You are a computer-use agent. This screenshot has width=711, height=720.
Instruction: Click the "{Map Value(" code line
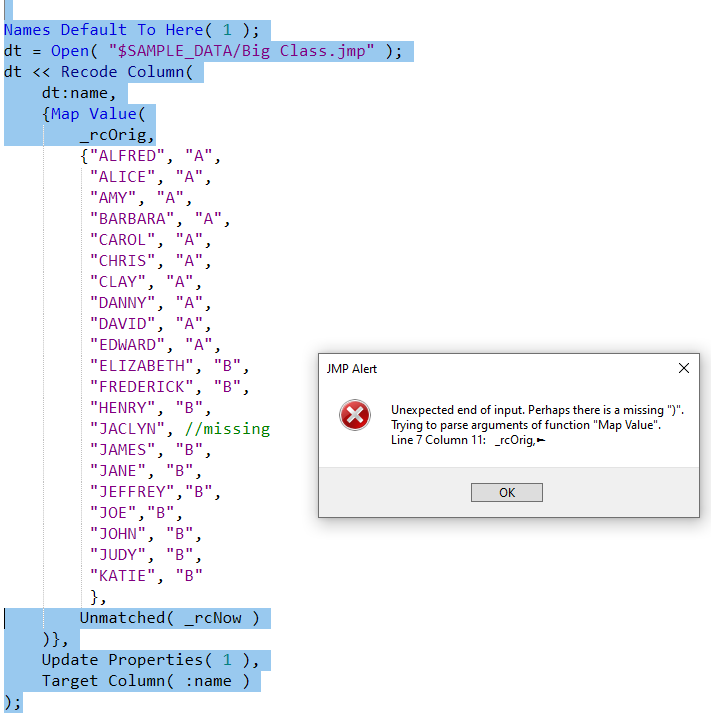94,114
